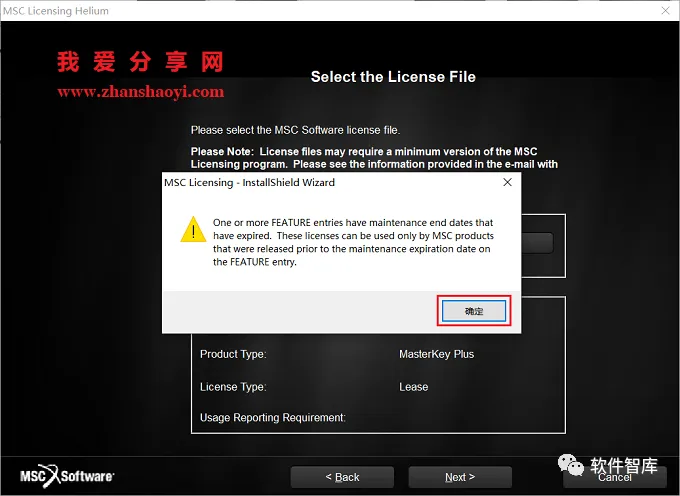Viewport: 680px width, 496px height.
Task: Close the MSC Licensing Helium window
Action: point(666,10)
